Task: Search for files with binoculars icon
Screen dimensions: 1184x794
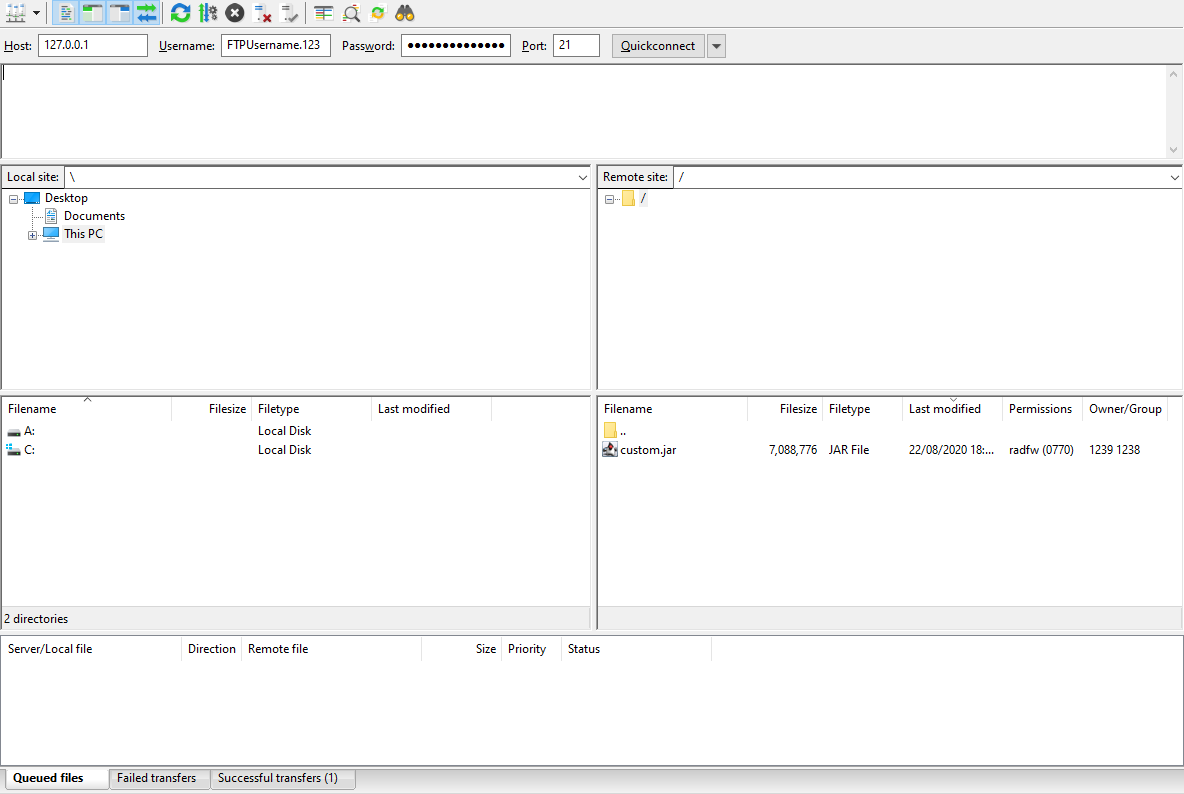Action: pos(405,13)
